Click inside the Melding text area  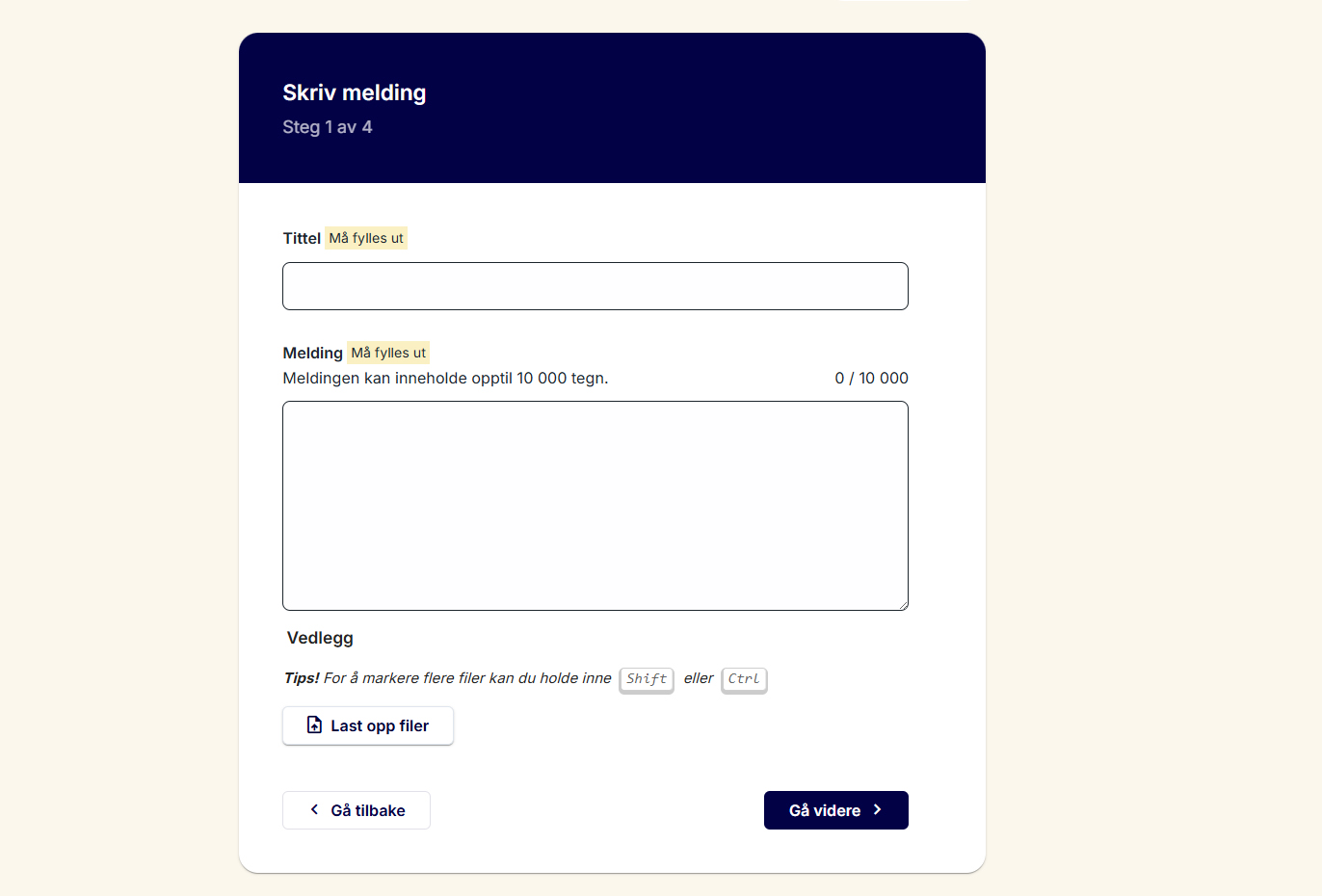tap(595, 505)
